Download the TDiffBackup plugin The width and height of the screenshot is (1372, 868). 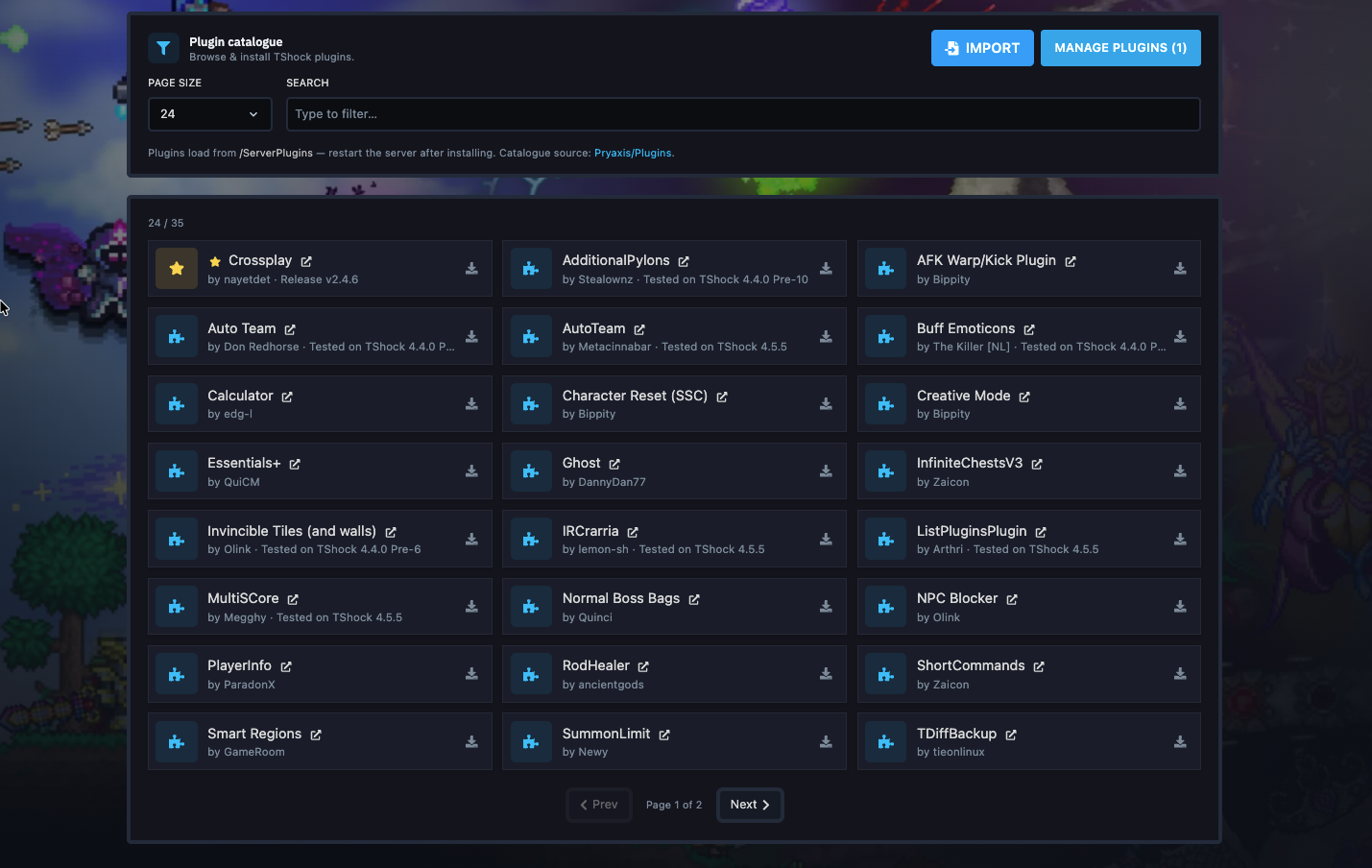point(1180,742)
